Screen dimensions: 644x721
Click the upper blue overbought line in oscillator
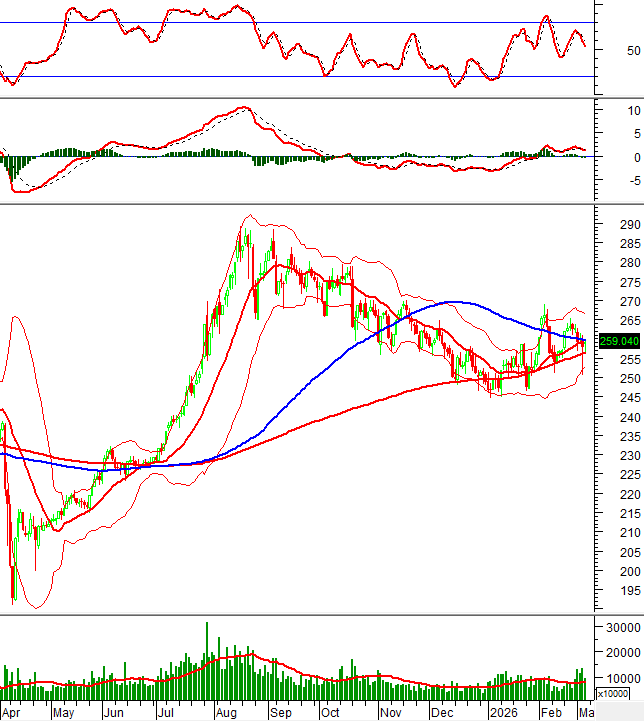click(300, 22)
